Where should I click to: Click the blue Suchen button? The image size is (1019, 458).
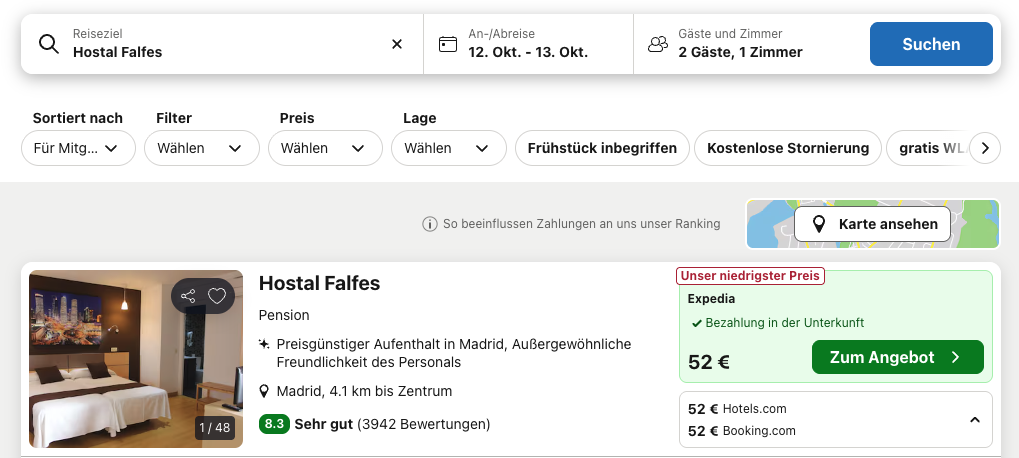tap(931, 44)
